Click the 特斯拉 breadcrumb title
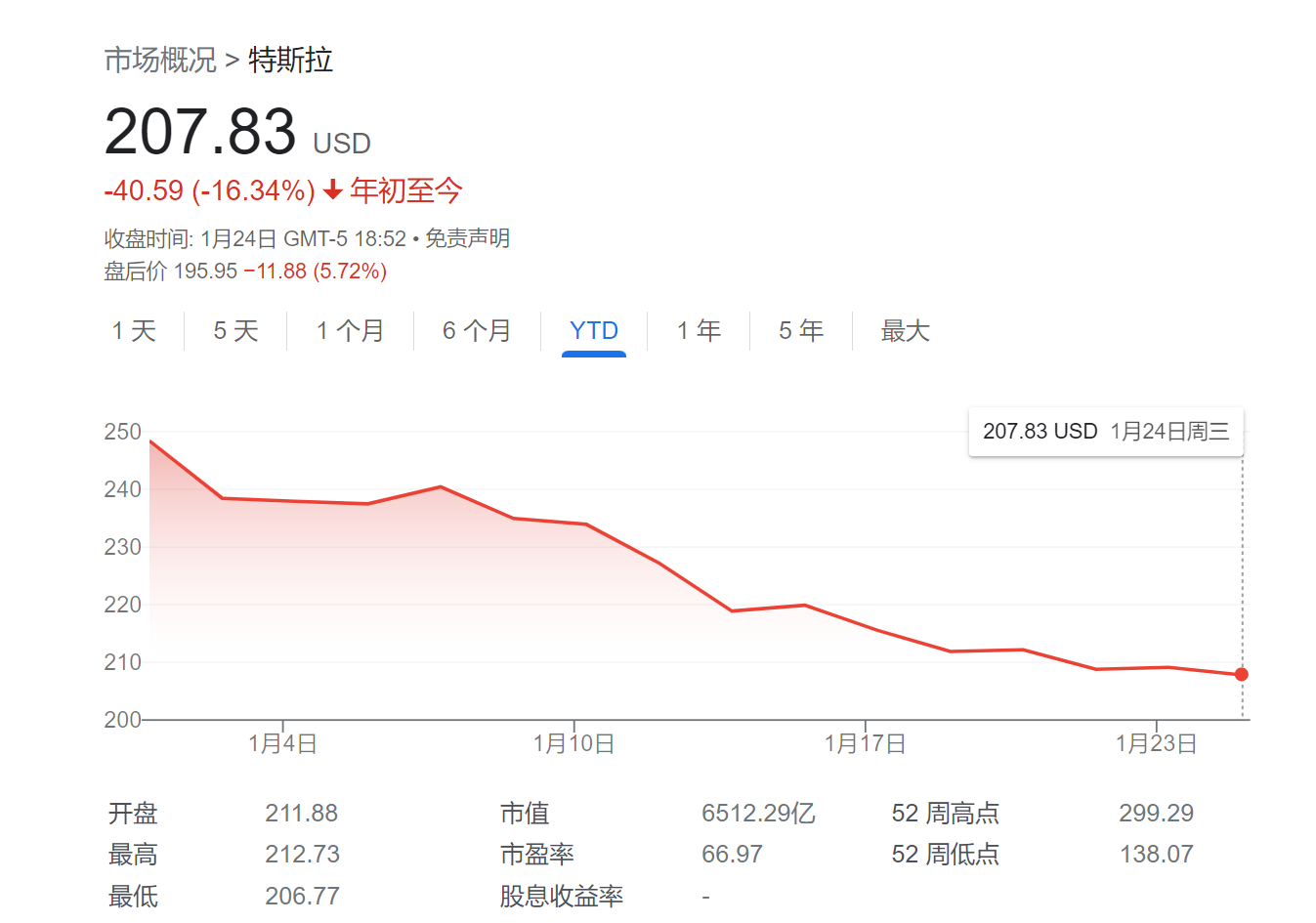The image size is (1316, 923). (290, 60)
